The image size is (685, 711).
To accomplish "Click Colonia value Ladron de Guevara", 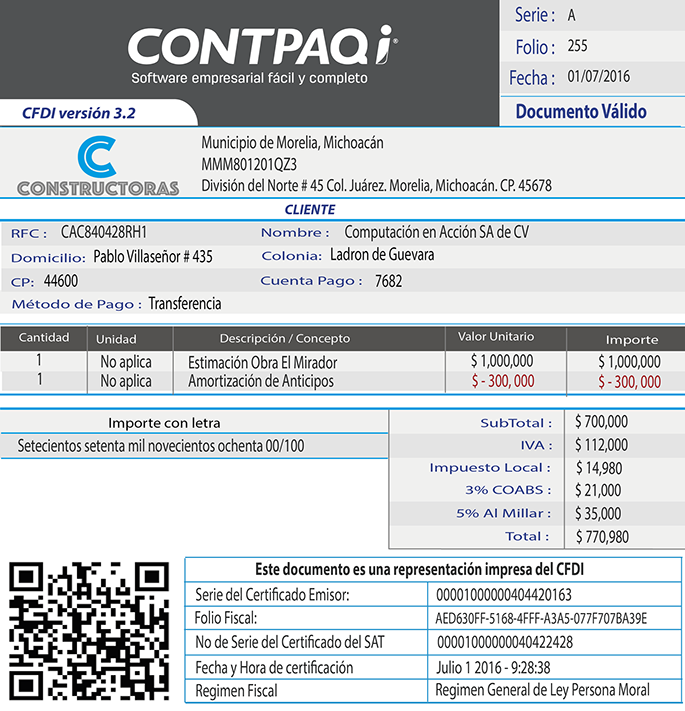I will (382, 255).
